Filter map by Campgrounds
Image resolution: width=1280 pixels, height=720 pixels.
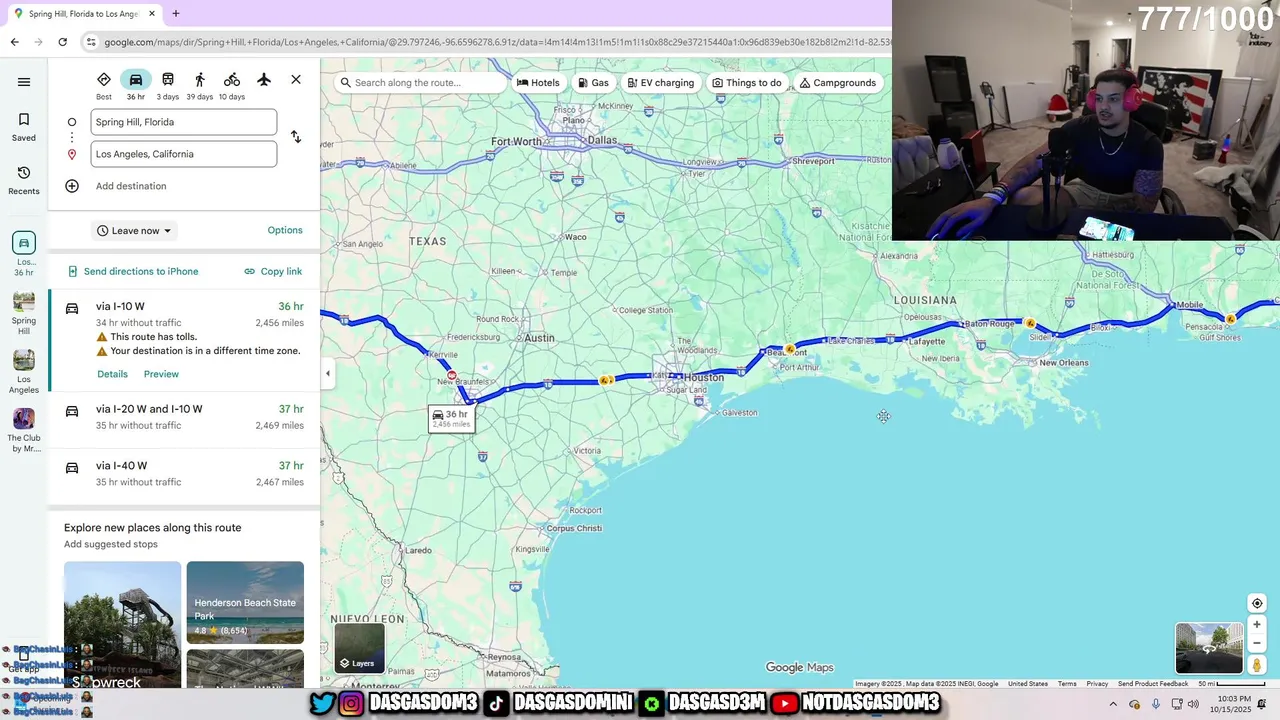pyautogui.click(x=838, y=83)
